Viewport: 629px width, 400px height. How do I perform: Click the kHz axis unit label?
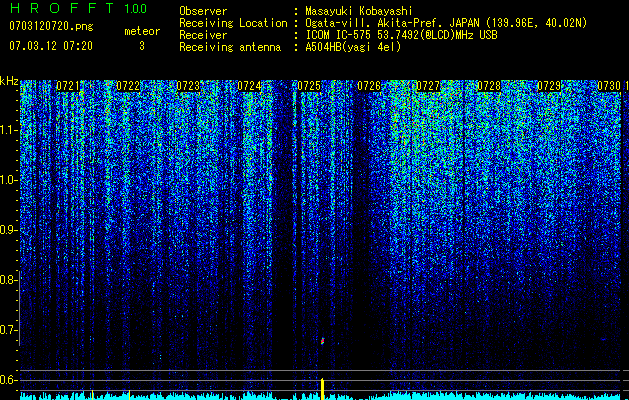click(9, 81)
